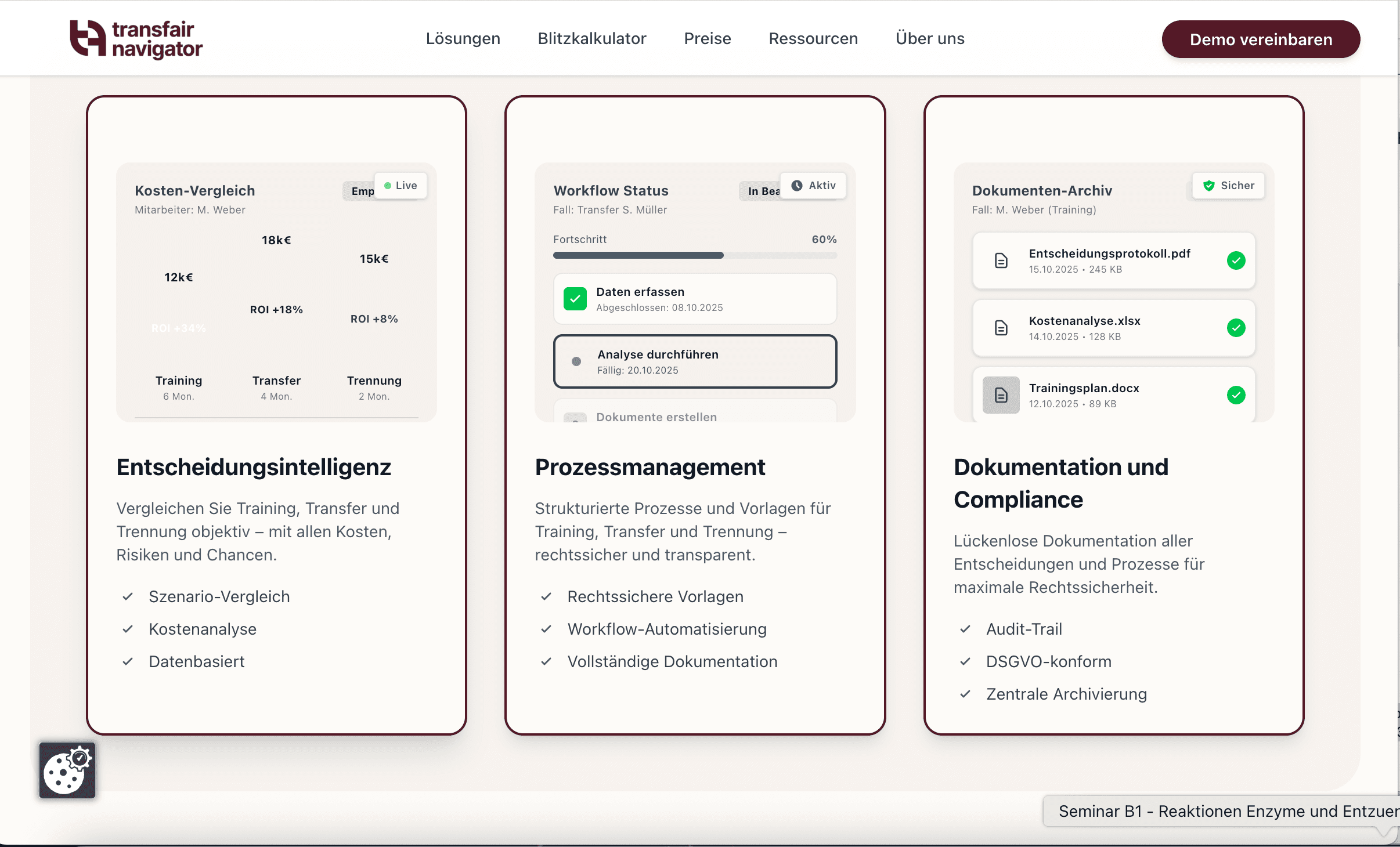Click the Trainingsplan.docx file icon

tap(1001, 395)
